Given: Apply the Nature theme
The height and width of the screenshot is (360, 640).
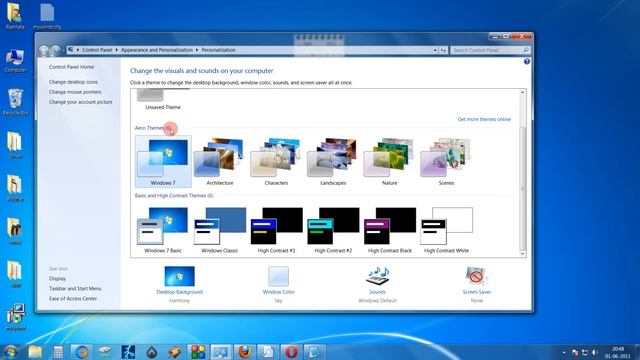Looking at the screenshot, I should click(389, 162).
